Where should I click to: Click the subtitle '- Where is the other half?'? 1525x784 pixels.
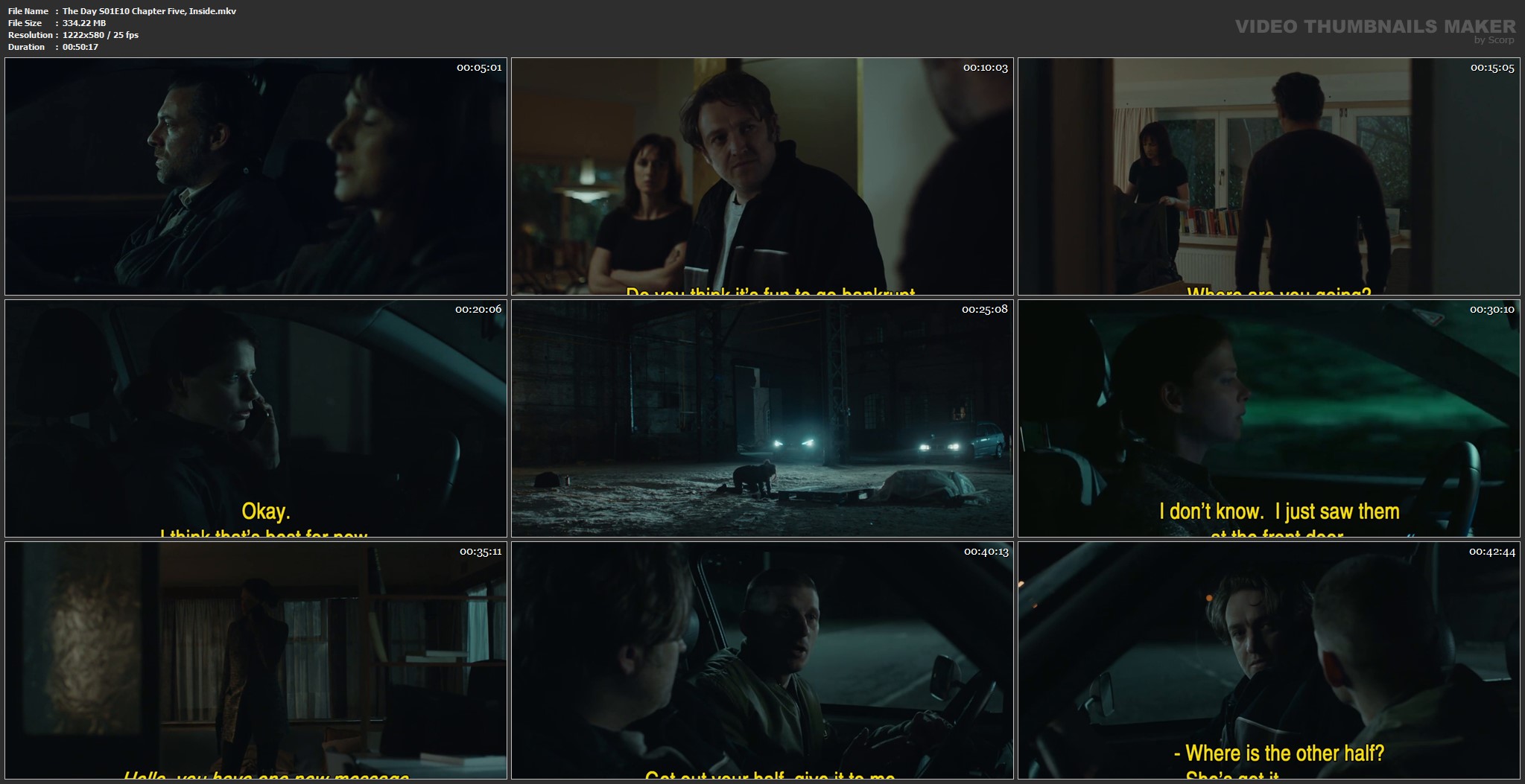[x=1279, y=753]
